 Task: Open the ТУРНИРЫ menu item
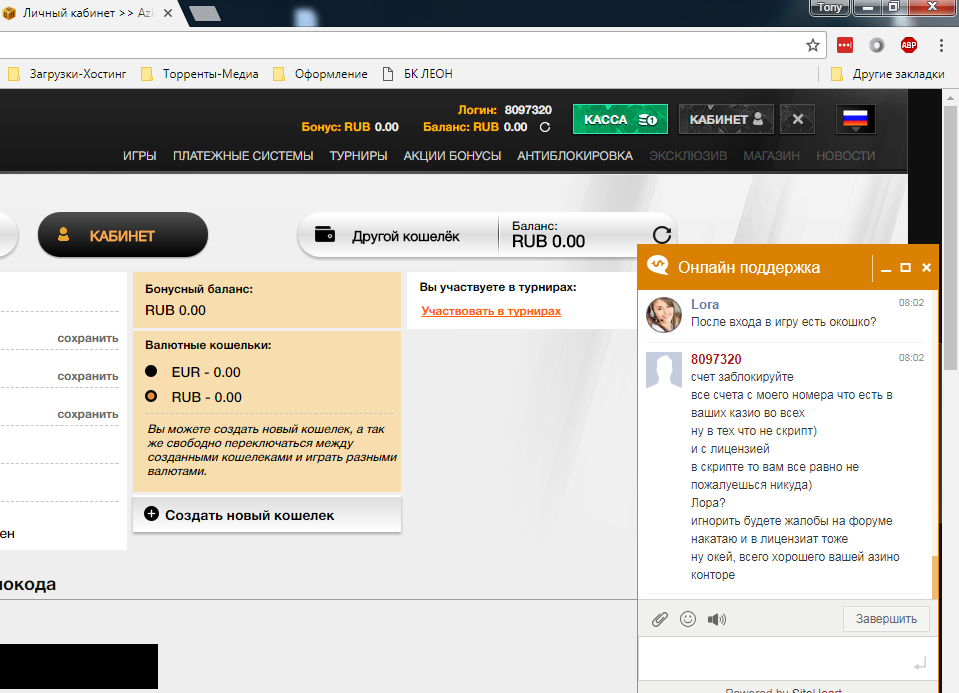click(358, 156)
